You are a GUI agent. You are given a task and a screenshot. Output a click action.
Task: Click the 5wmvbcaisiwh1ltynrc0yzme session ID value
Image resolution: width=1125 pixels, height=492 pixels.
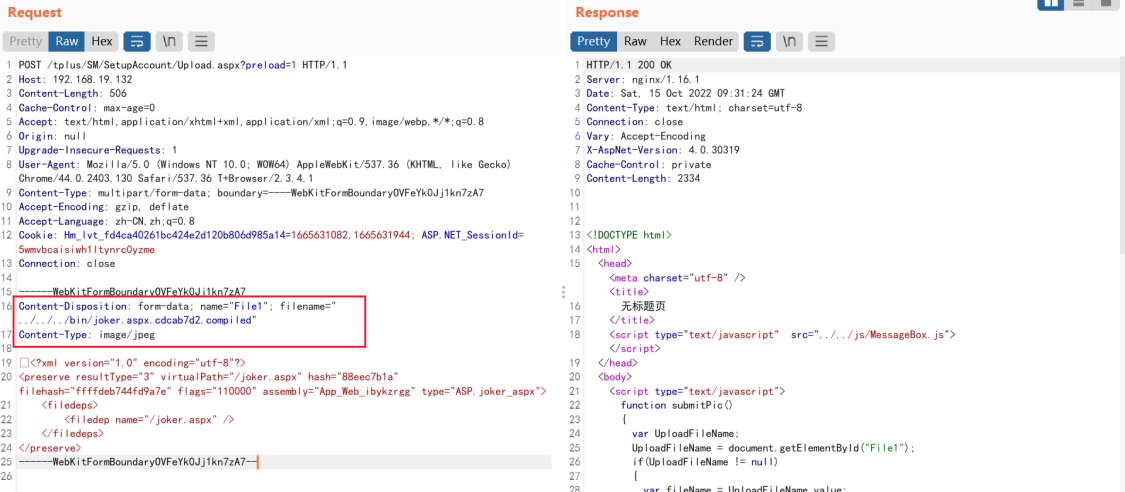(x=87, y=250)
